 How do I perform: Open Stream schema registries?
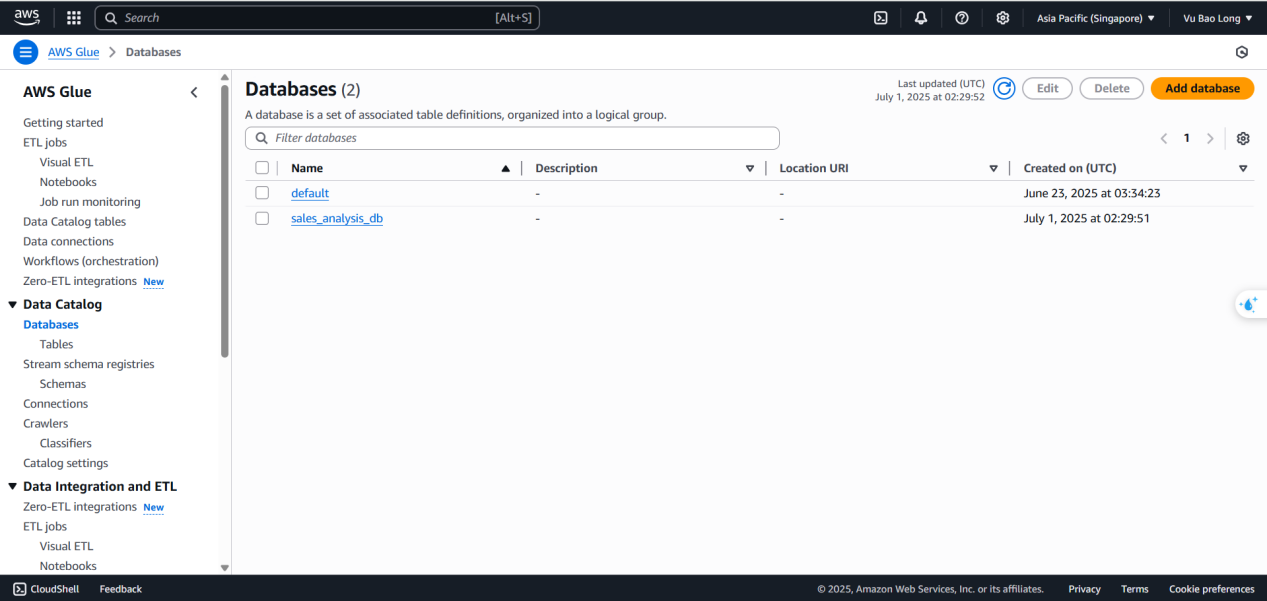coord(89,364)
